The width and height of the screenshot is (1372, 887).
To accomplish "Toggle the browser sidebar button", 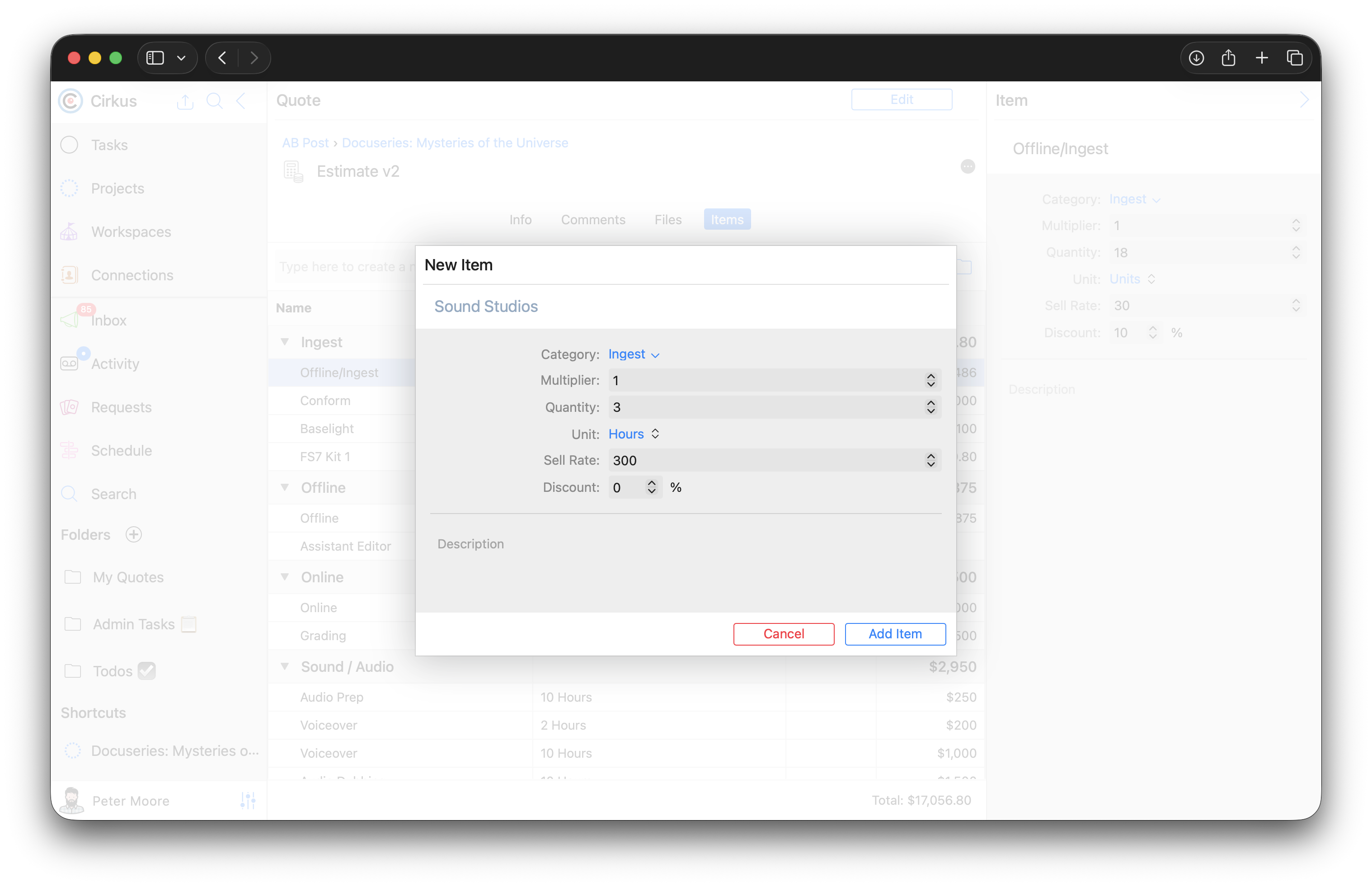I will pos(155,57).
